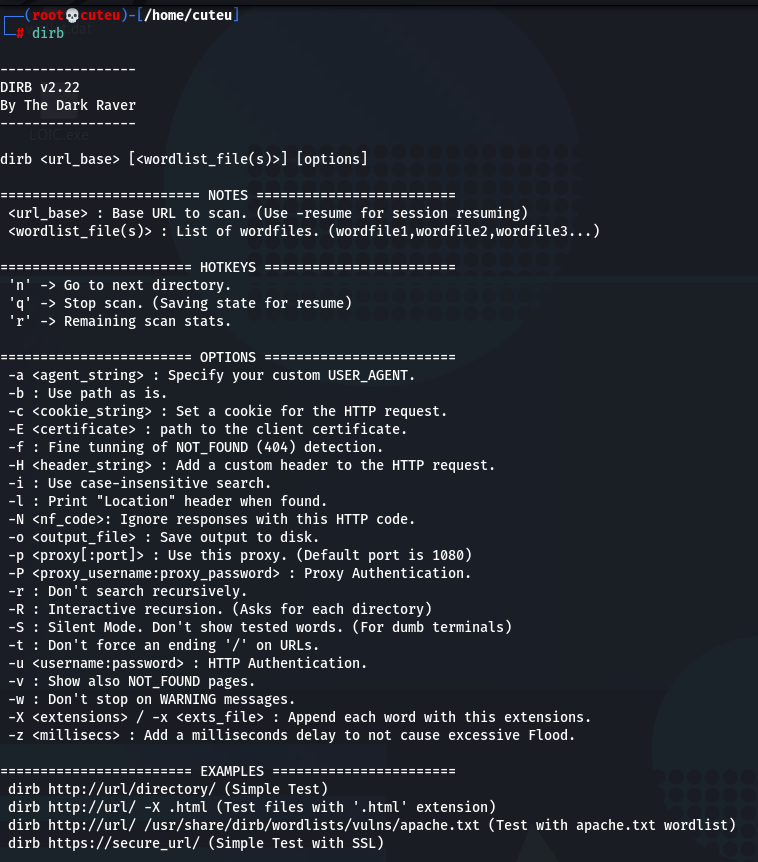This screenshot has width=758, height=862.
Task: Click the OPTIONS section header
Action: 228,357
